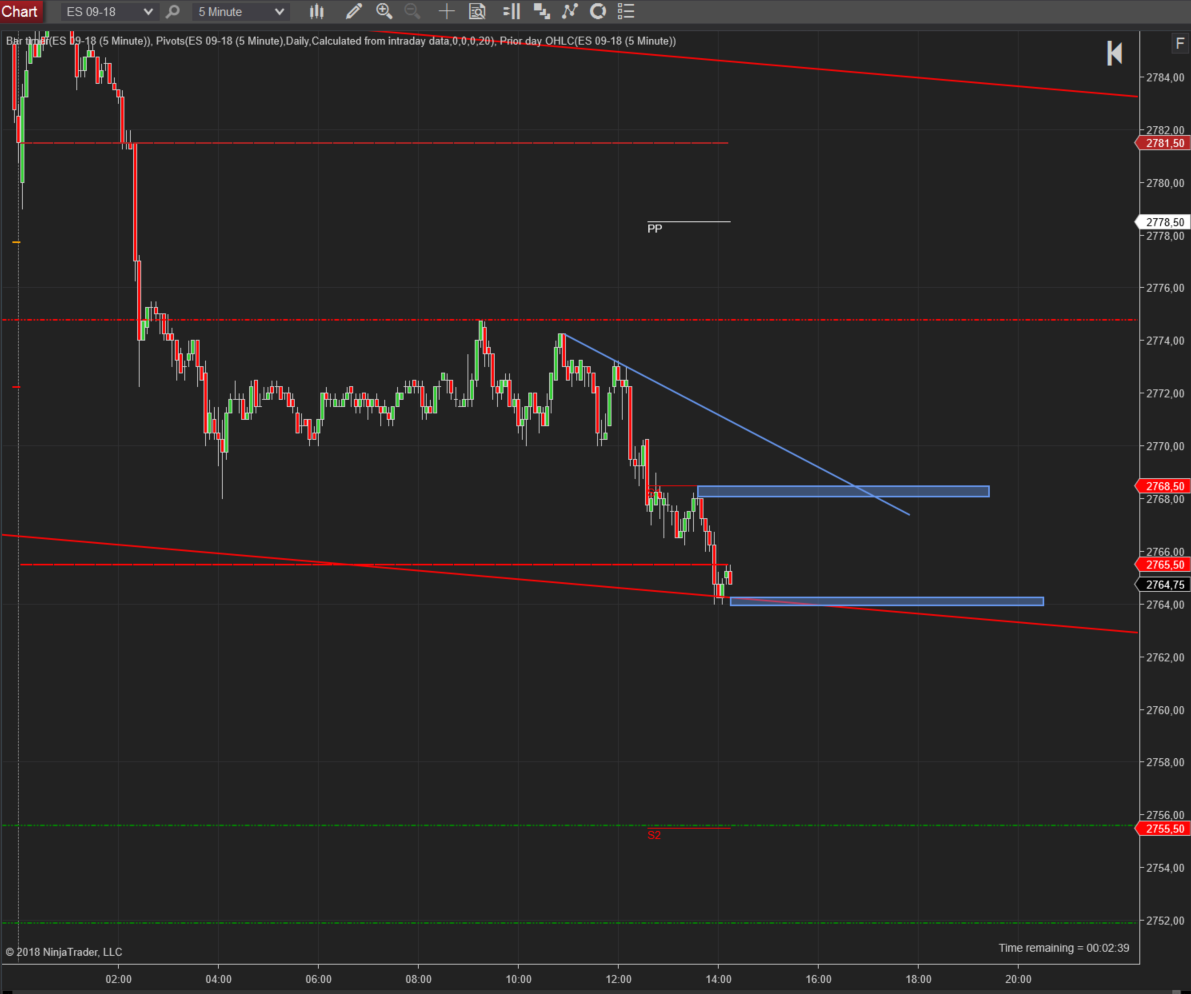Click the indicator description label text

pos(341,41)
